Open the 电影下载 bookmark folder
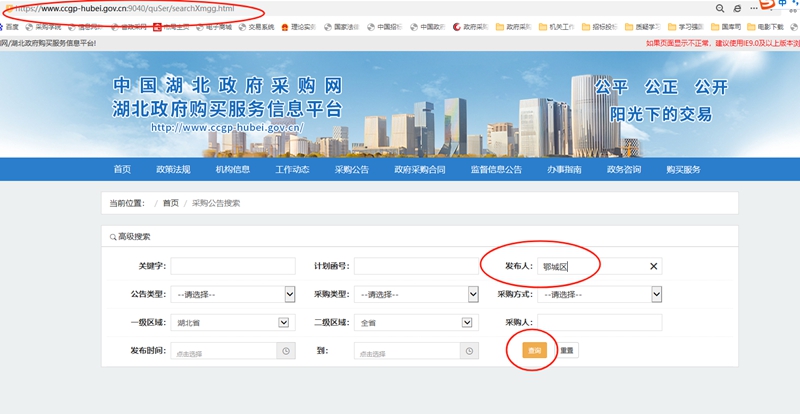This screenshot has height=414, width=800. tap(766, 27)
